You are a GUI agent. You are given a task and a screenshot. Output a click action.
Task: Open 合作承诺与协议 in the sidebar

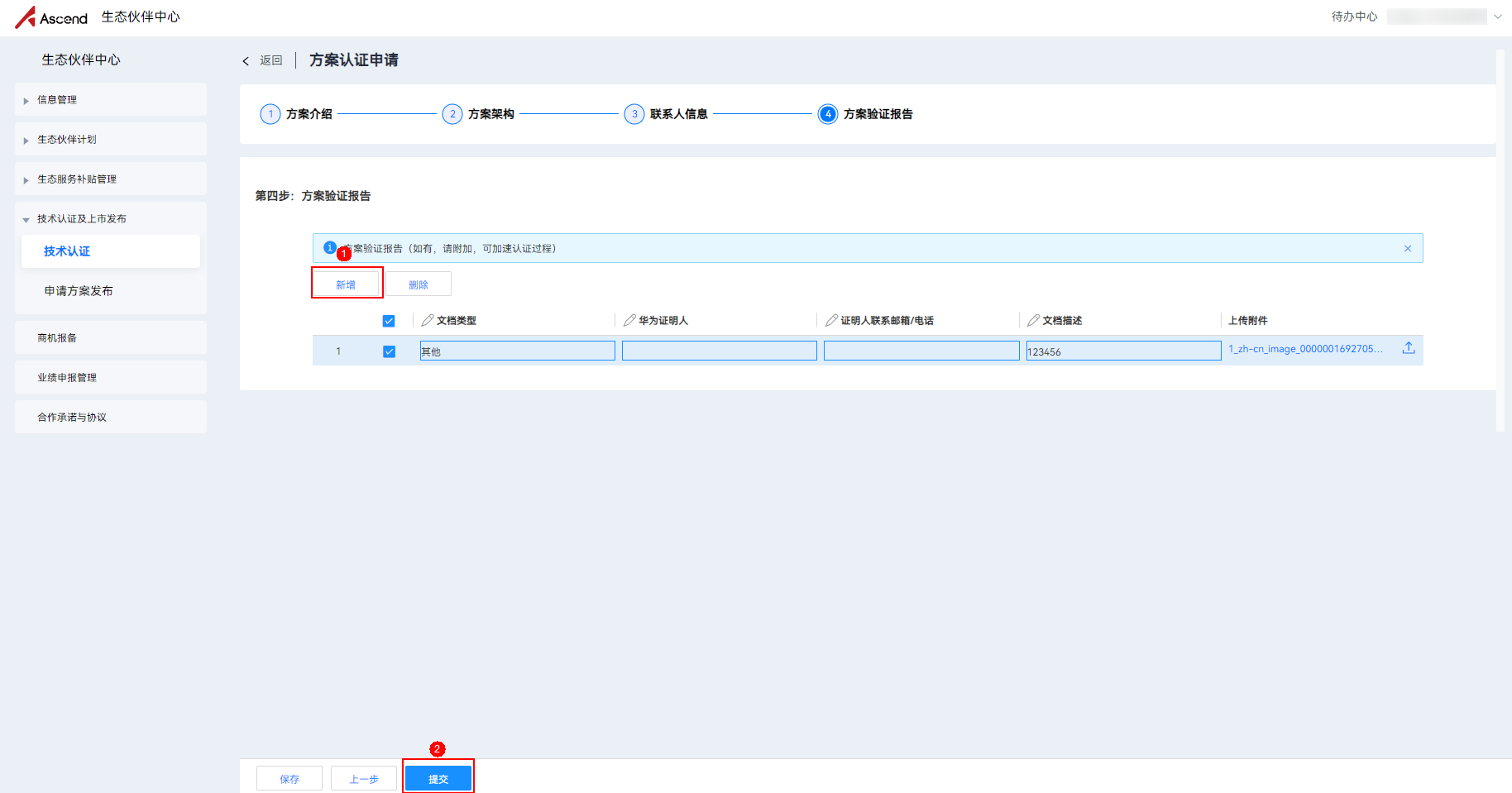(x=111, y=418)
